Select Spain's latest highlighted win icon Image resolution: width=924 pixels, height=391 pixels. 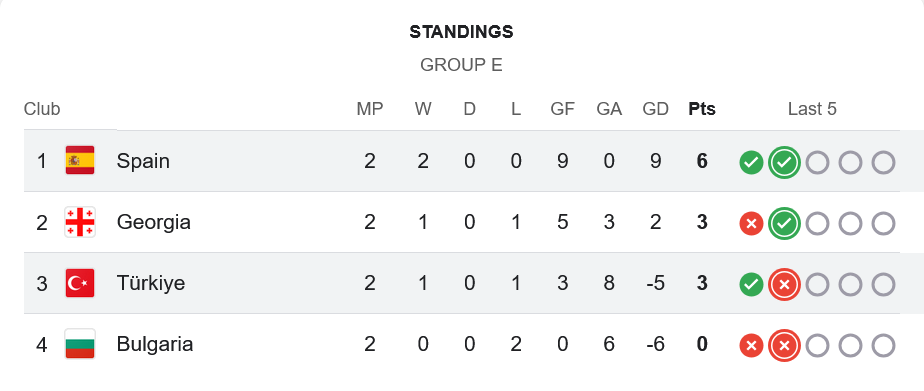coord(784,163)
